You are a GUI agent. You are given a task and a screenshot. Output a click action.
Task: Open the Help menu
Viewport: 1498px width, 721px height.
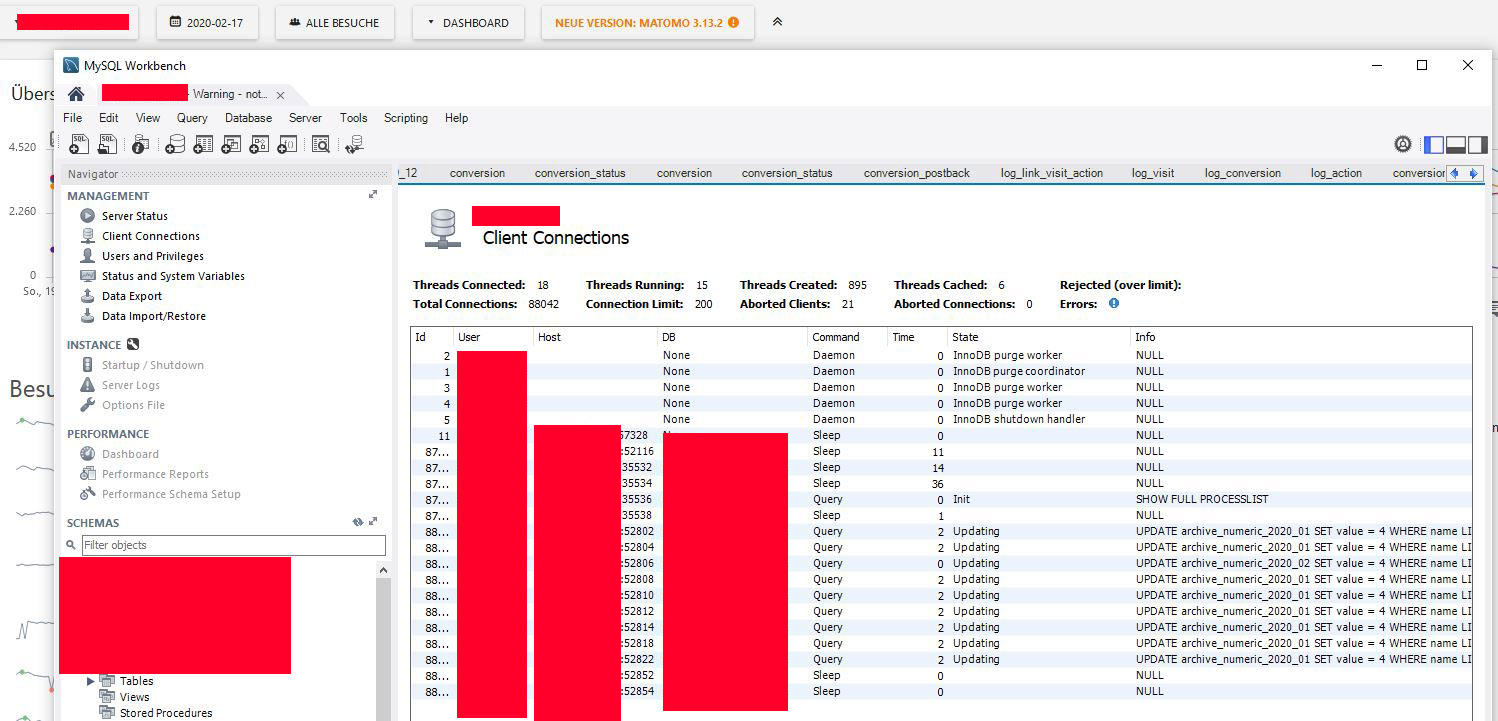pyautogui.click(x=456, y=118)
